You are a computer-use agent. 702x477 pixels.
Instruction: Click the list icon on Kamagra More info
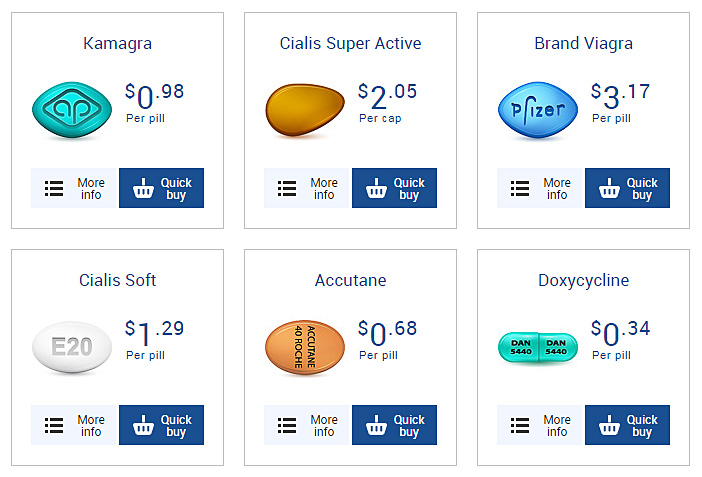[x=54, y=189]
